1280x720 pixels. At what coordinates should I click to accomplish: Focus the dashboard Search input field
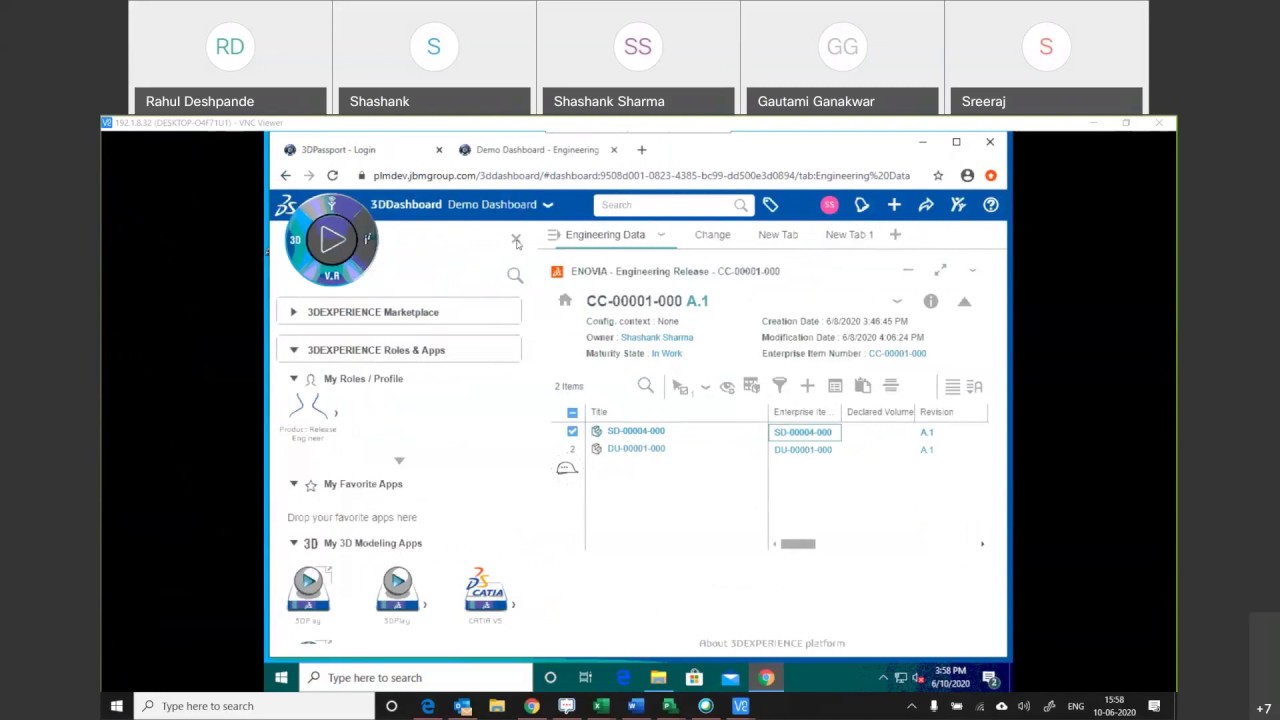pyautogui.click(x=664, y=205)
